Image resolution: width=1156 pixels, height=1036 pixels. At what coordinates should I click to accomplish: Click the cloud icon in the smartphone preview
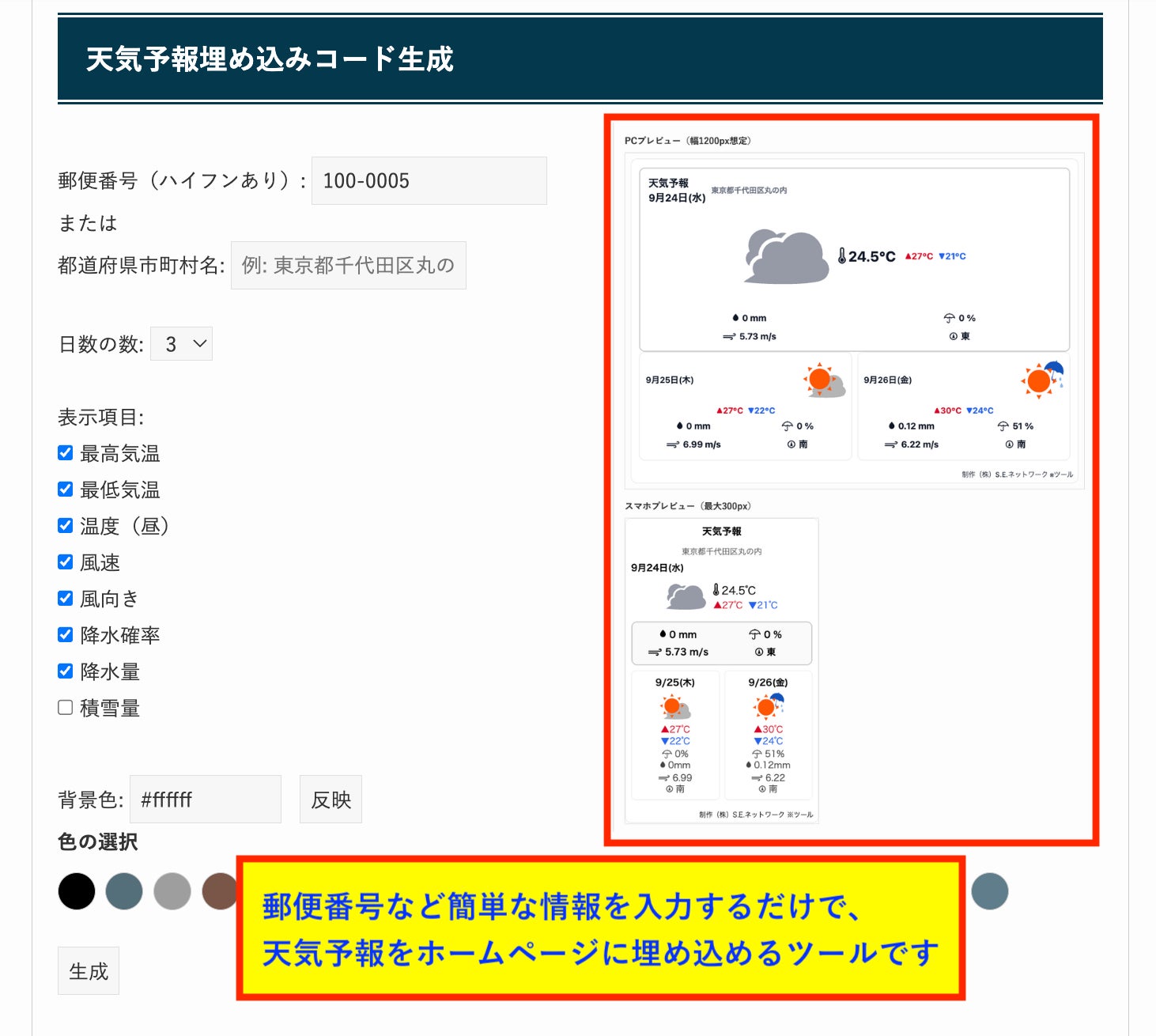click(686, 596)
